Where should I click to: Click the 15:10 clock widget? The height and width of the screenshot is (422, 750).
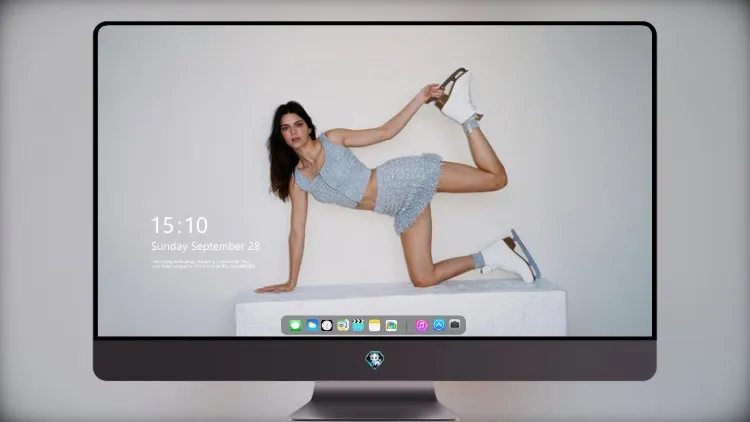coord(179,225)
